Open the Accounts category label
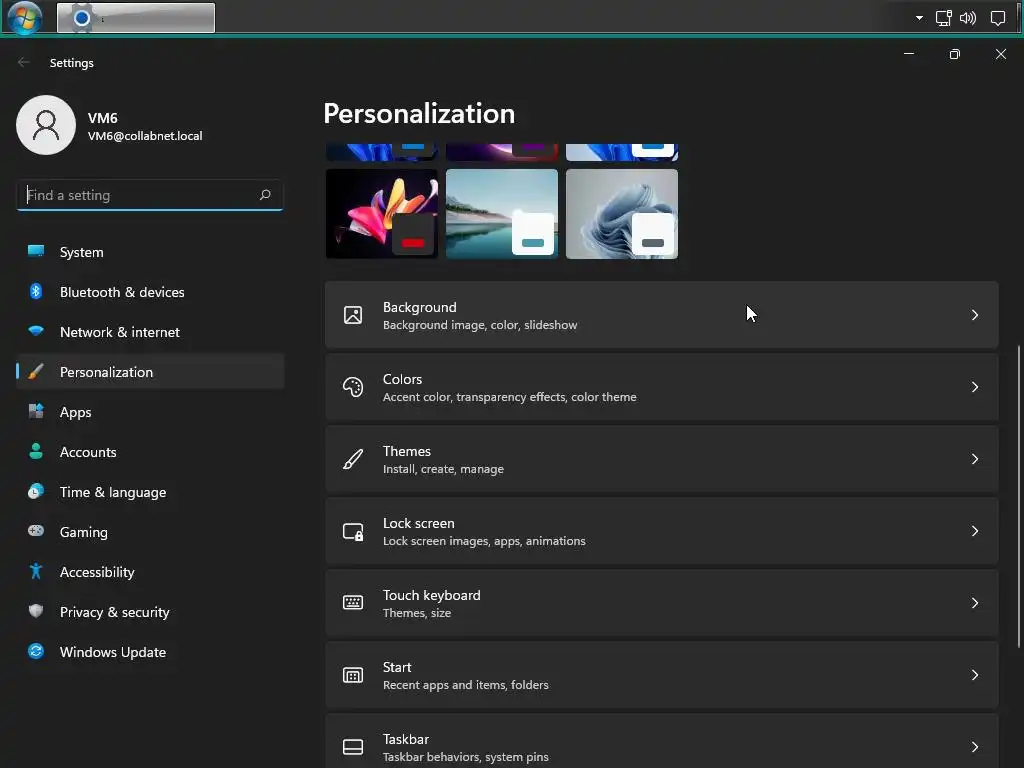The width and height of the screenshot is (1024, 768). [88, 452]
